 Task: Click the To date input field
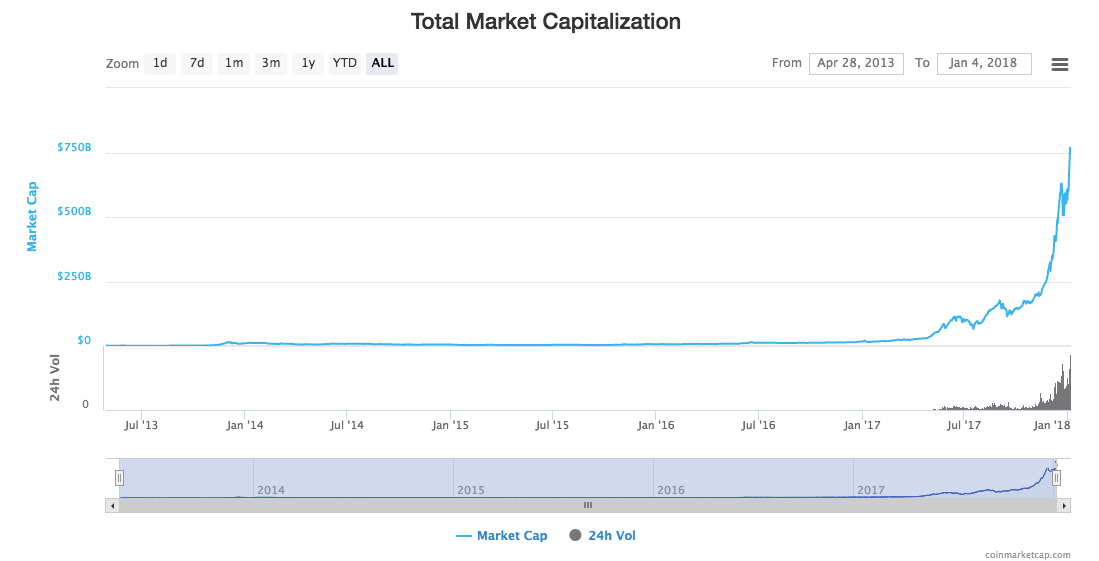tap(983, 63)
